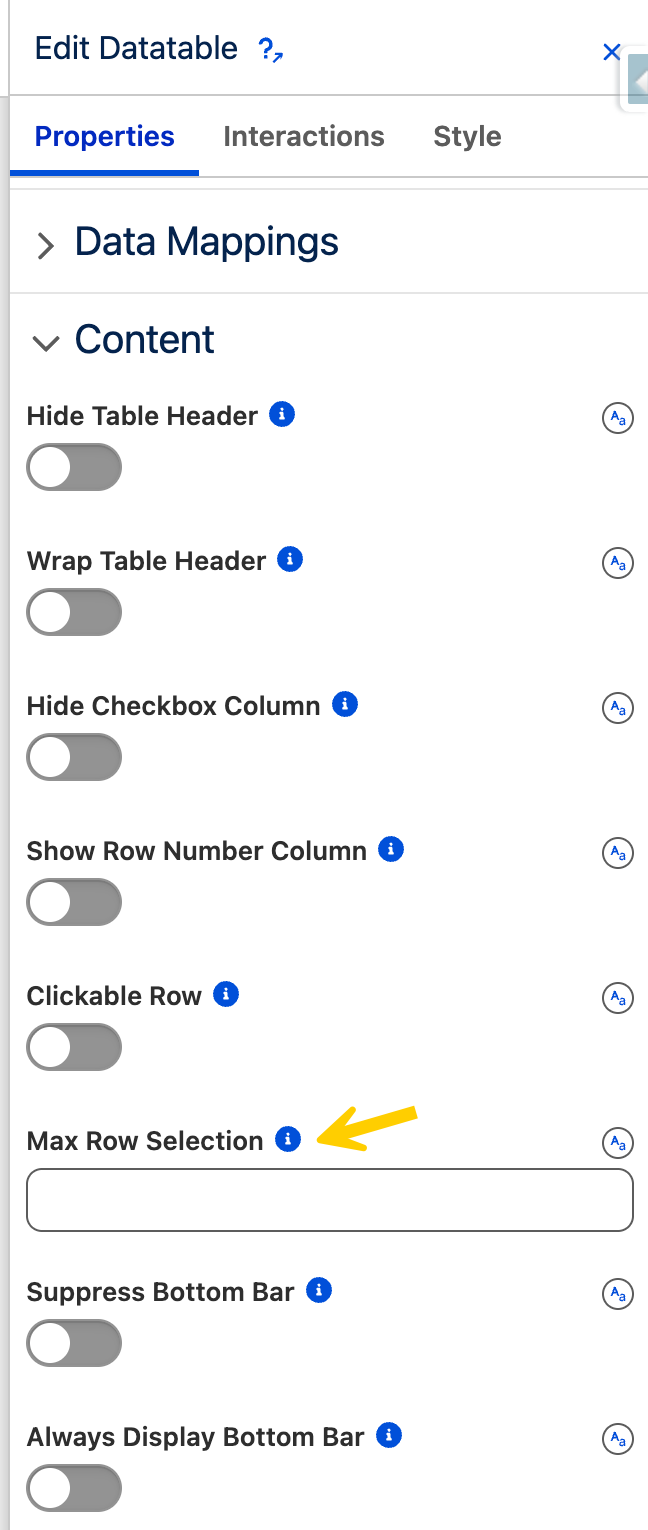Turn on Show Row Number Column toggle

74,903
